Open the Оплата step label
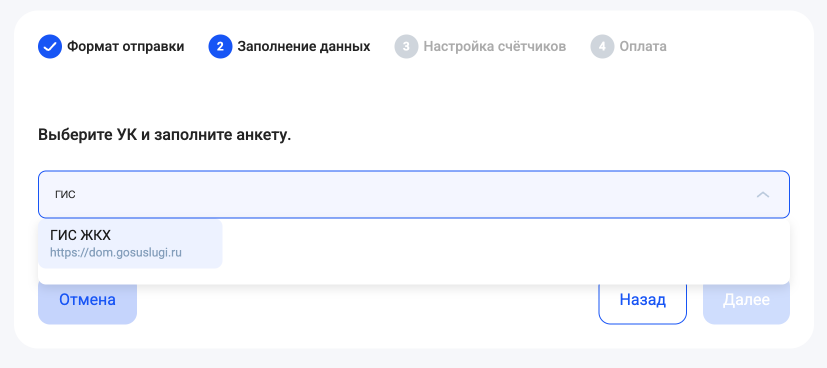 pyautogui.click(x=643, y=46)
